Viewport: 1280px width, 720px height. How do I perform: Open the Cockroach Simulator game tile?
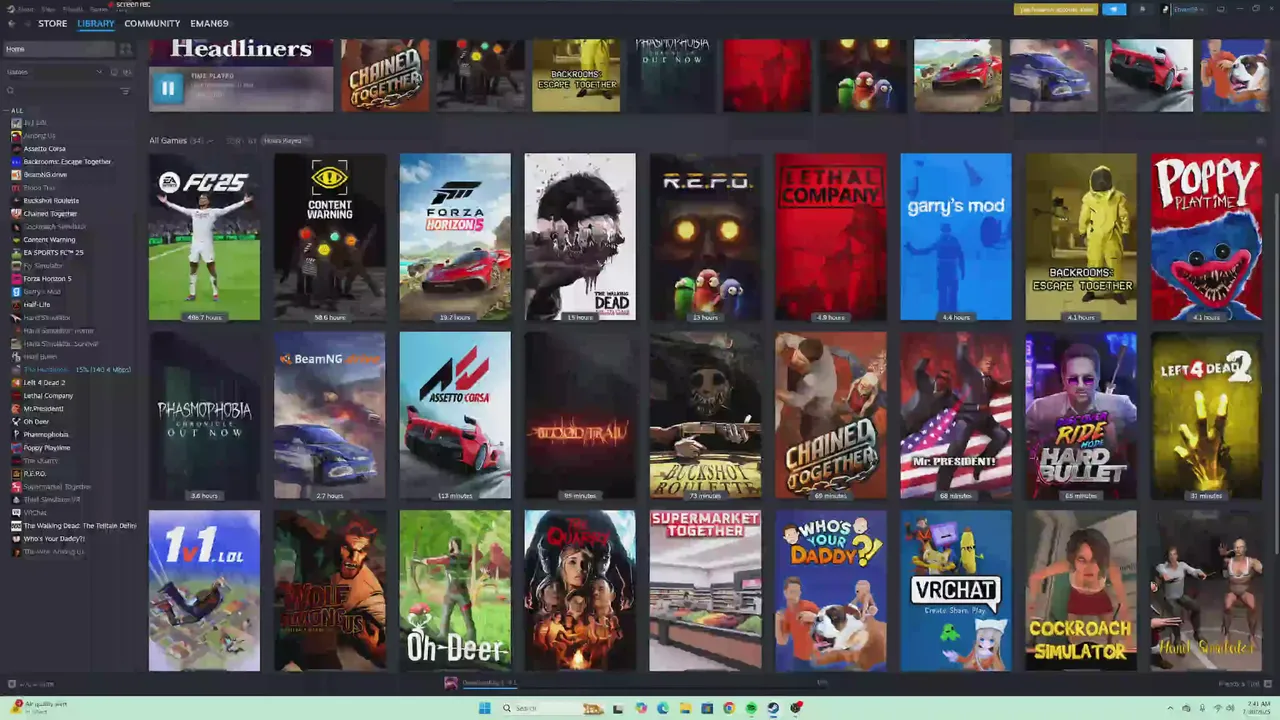[x=1081, y=591]
